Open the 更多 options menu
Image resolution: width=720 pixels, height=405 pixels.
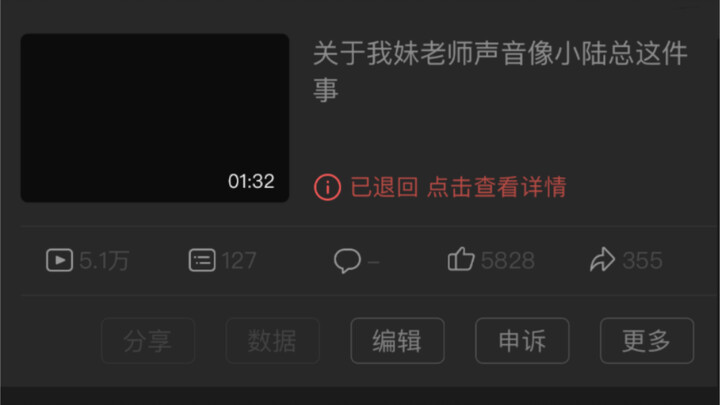[x=647, y=341]
